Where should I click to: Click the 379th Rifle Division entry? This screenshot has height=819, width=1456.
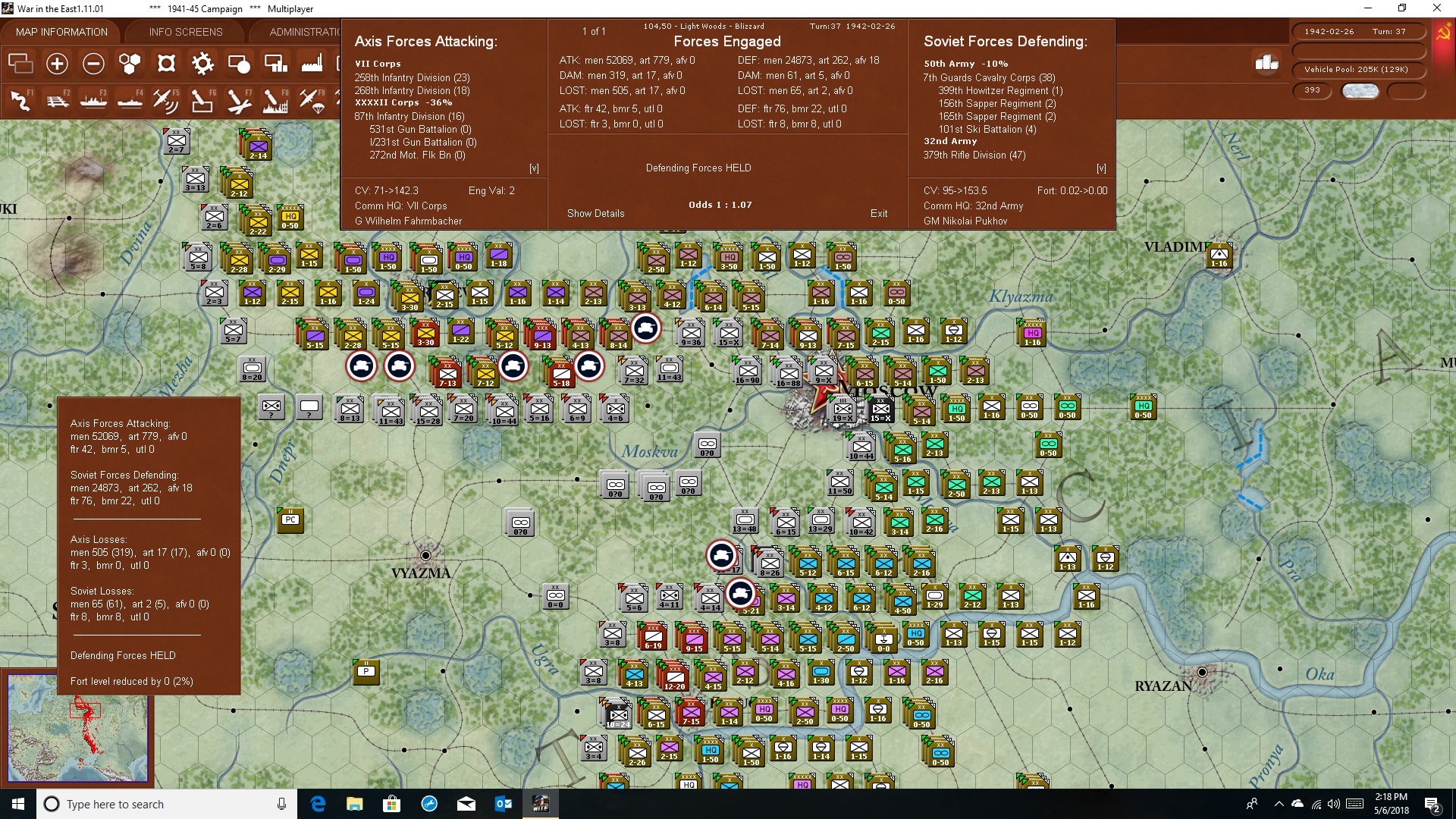click(974, 155)
